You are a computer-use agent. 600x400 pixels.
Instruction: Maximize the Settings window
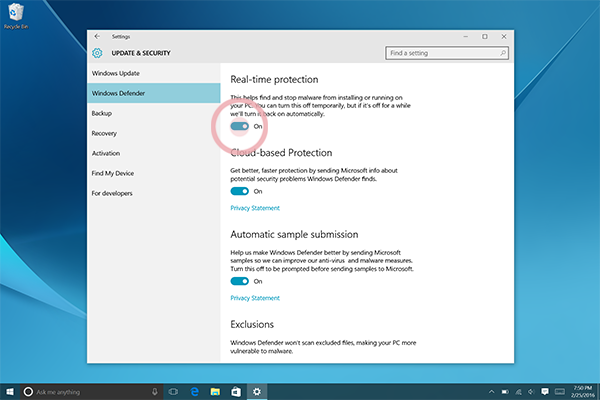click(x=485, y=36)
